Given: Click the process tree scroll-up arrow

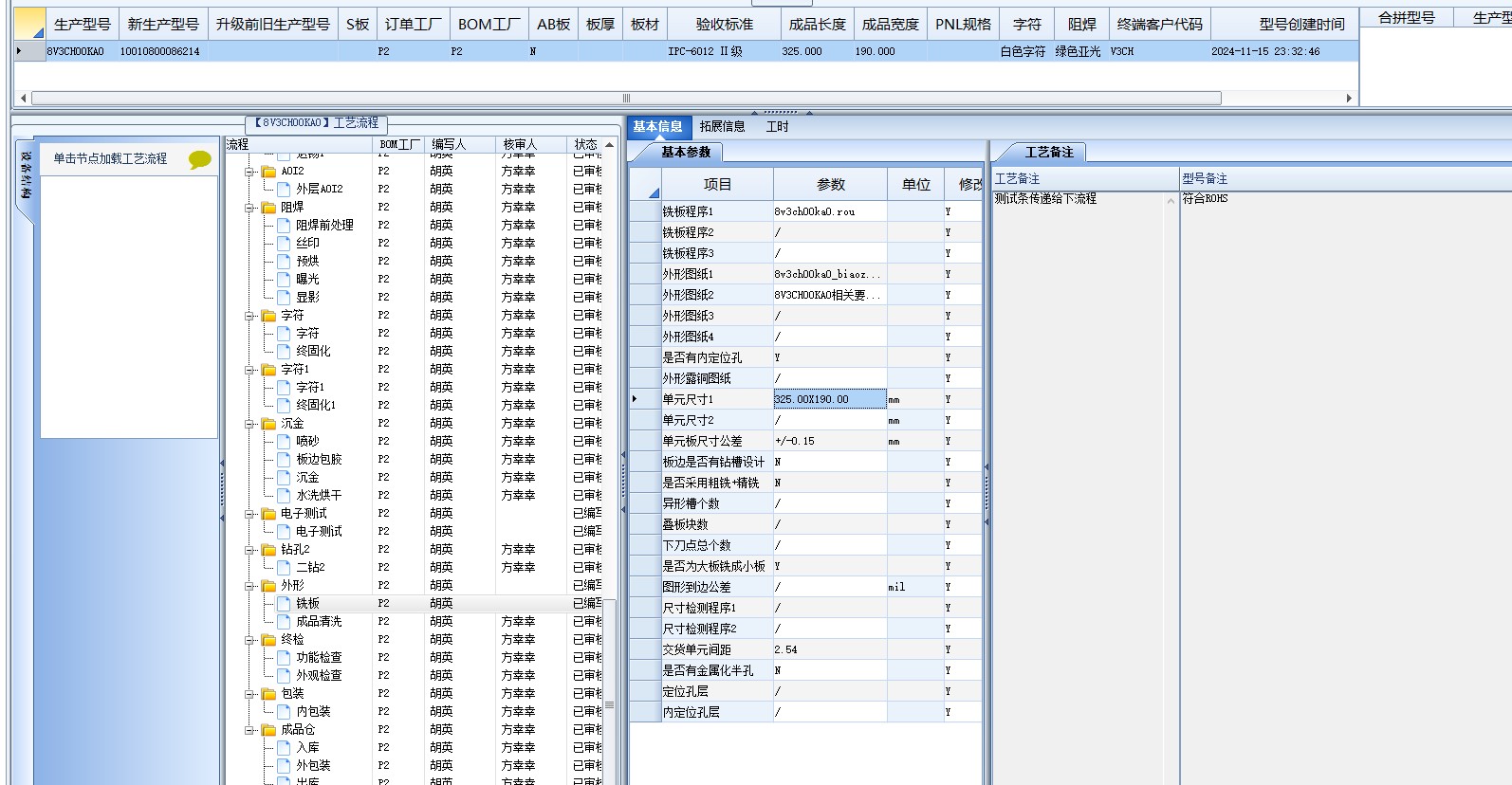Looking at the screenshot, I should tap(609, 144).
